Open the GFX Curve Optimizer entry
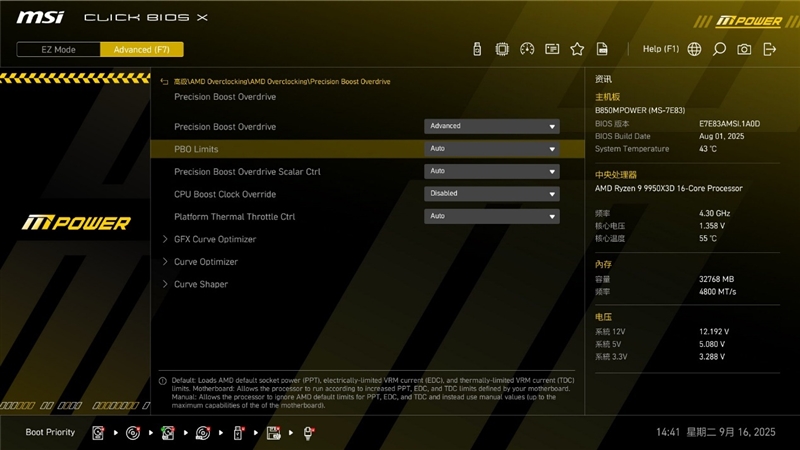This screenshot has width=800, height=450. click(215, 239)
